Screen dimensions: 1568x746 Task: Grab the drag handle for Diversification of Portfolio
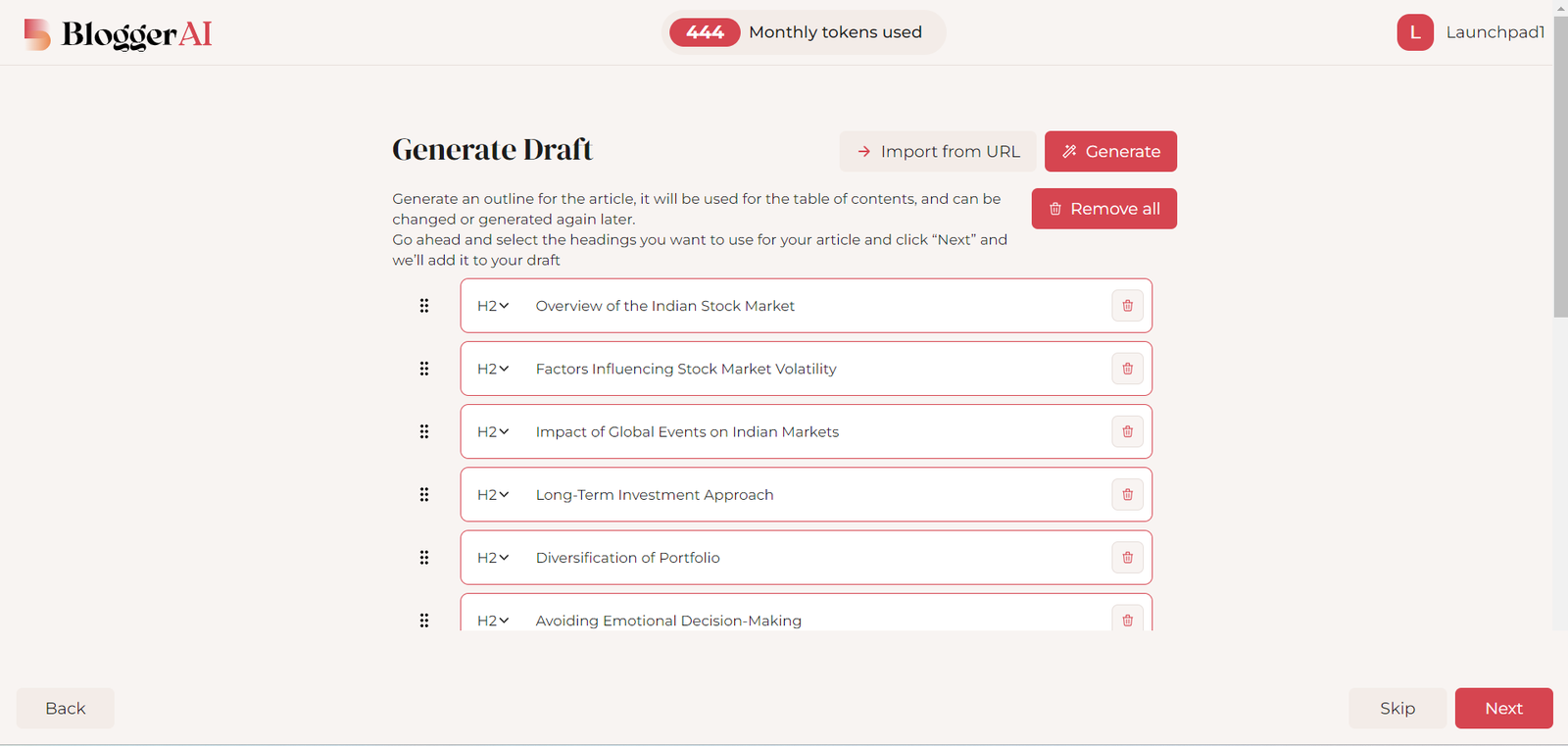click(x=424, y=558)
